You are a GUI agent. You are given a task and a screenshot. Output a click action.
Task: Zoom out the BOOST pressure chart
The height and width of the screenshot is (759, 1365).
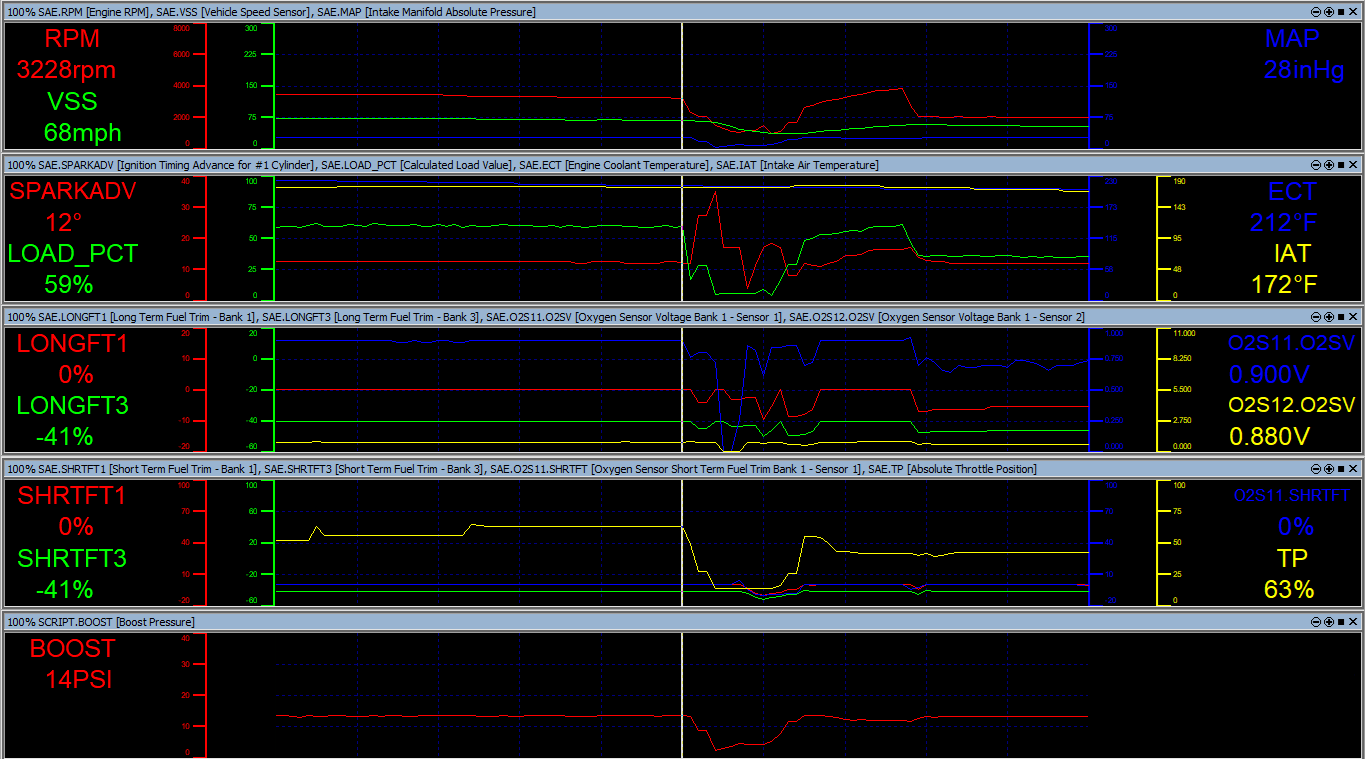[1317, 622]
